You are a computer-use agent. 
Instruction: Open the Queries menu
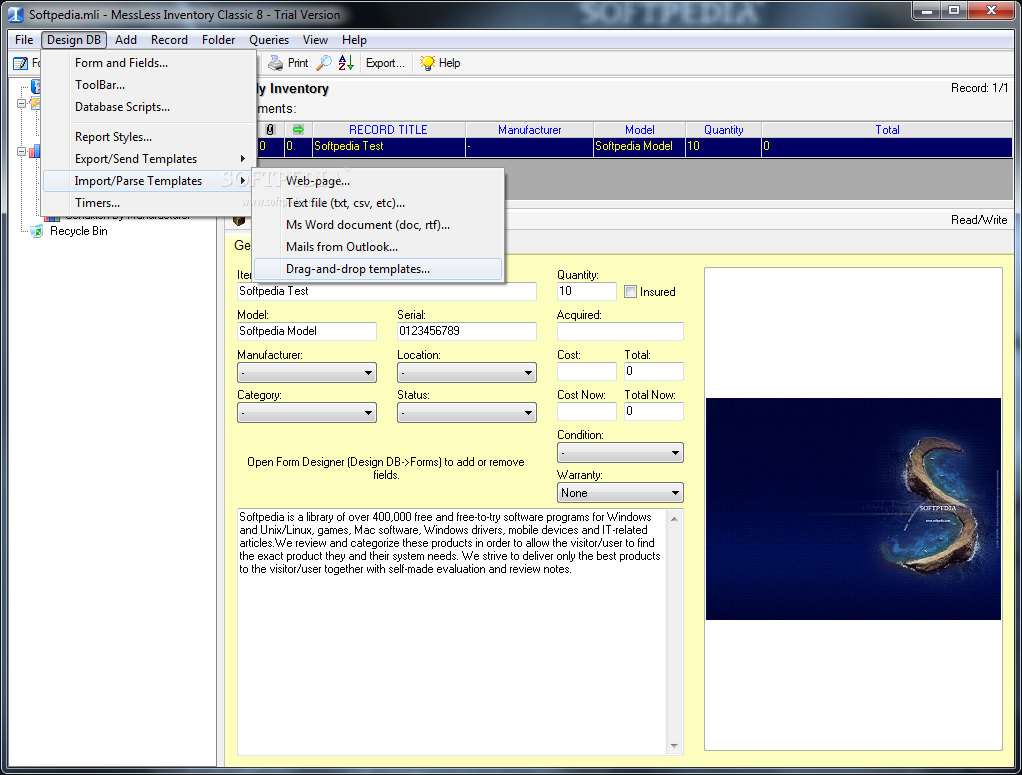pos(269,40)
